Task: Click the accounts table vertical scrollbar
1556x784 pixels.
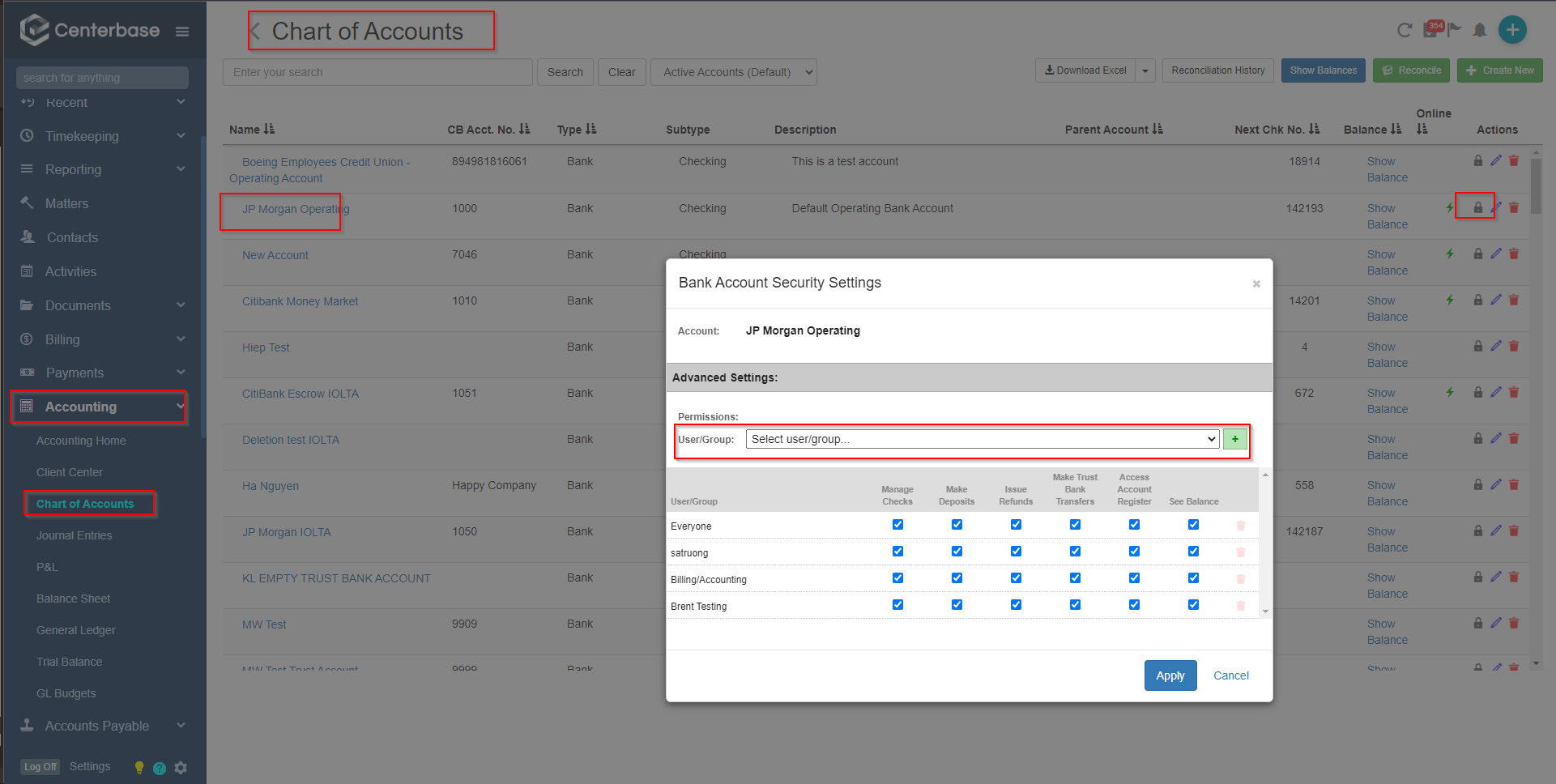Action: [1537, 187]
